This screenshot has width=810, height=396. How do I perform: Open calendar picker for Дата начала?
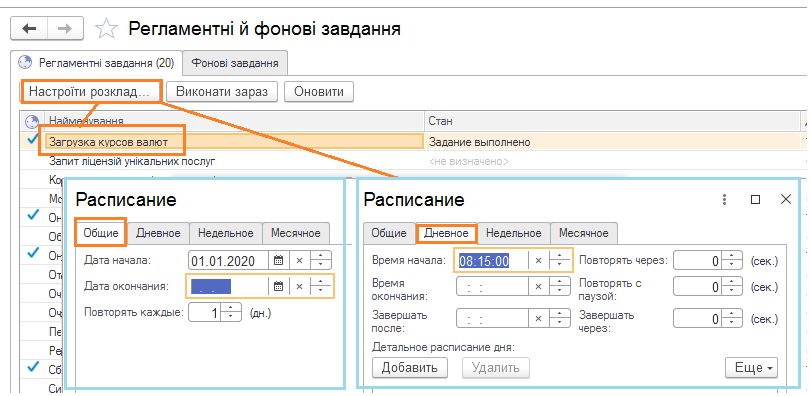click(278, 261)
